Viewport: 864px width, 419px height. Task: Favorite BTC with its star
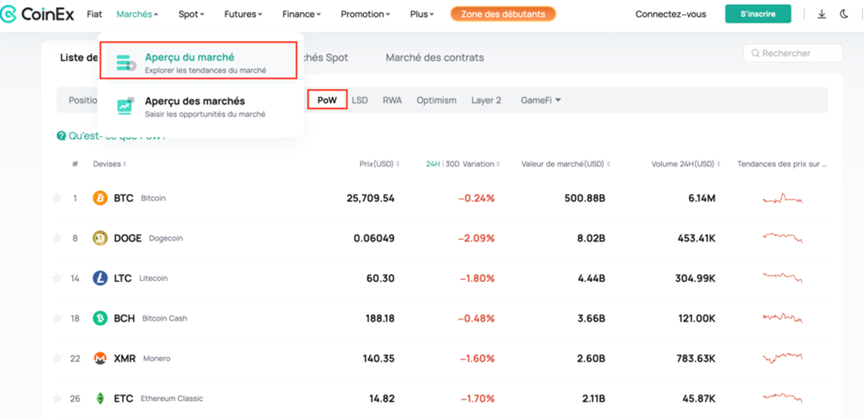tap(57, 198)
